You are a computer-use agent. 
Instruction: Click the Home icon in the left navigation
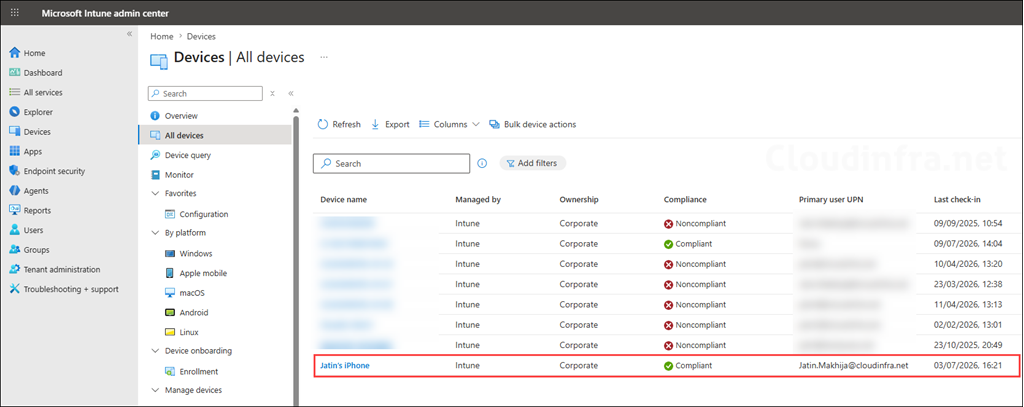(15, 53)
